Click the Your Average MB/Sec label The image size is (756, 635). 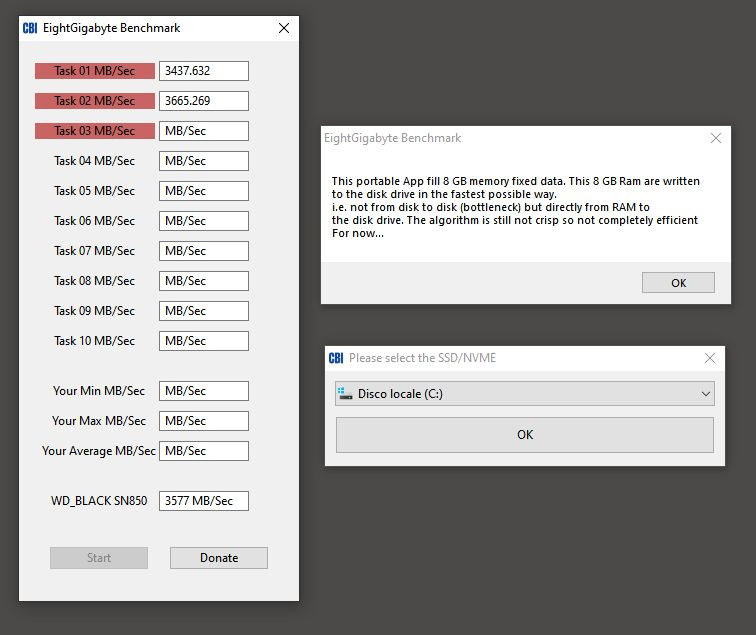[x=99, y=451]
